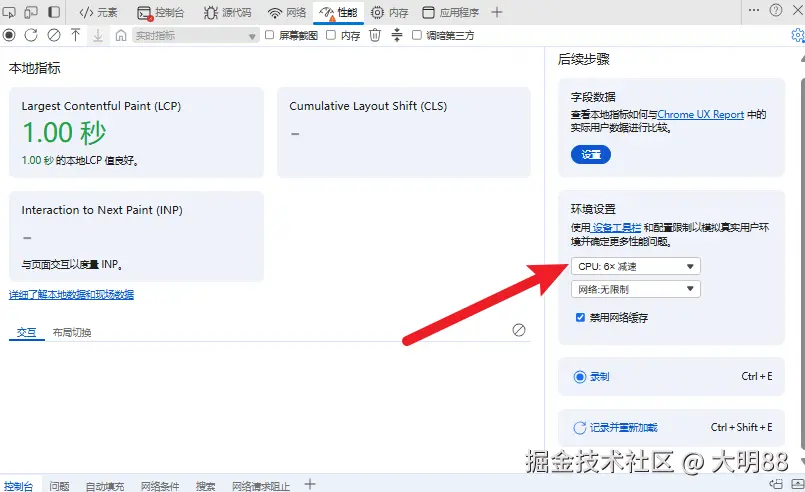805x492 pixels.
Task: Open the drawer 网络请求阻止 tab
Action: click(261, 485)
